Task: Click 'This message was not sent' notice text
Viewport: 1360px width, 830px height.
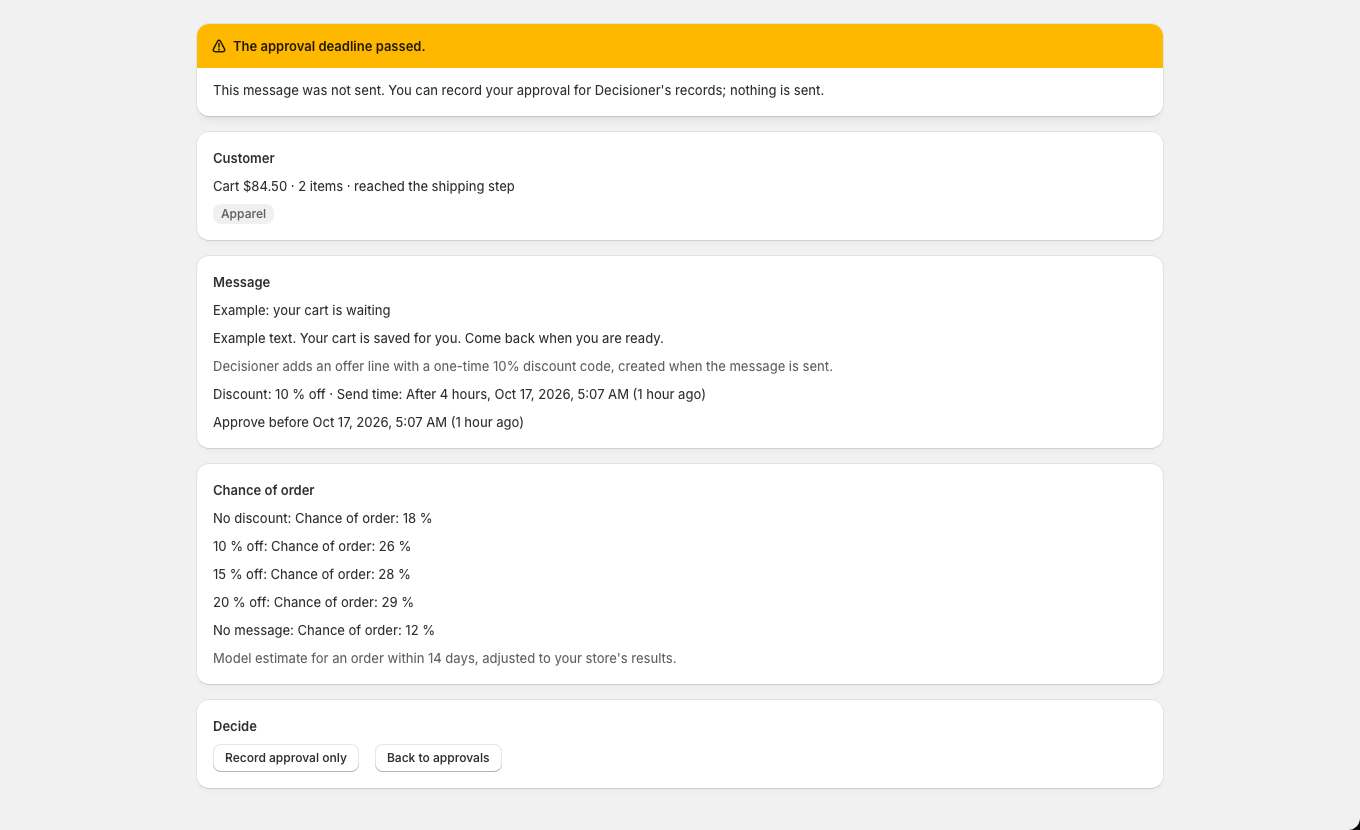Action: point(518,90)
